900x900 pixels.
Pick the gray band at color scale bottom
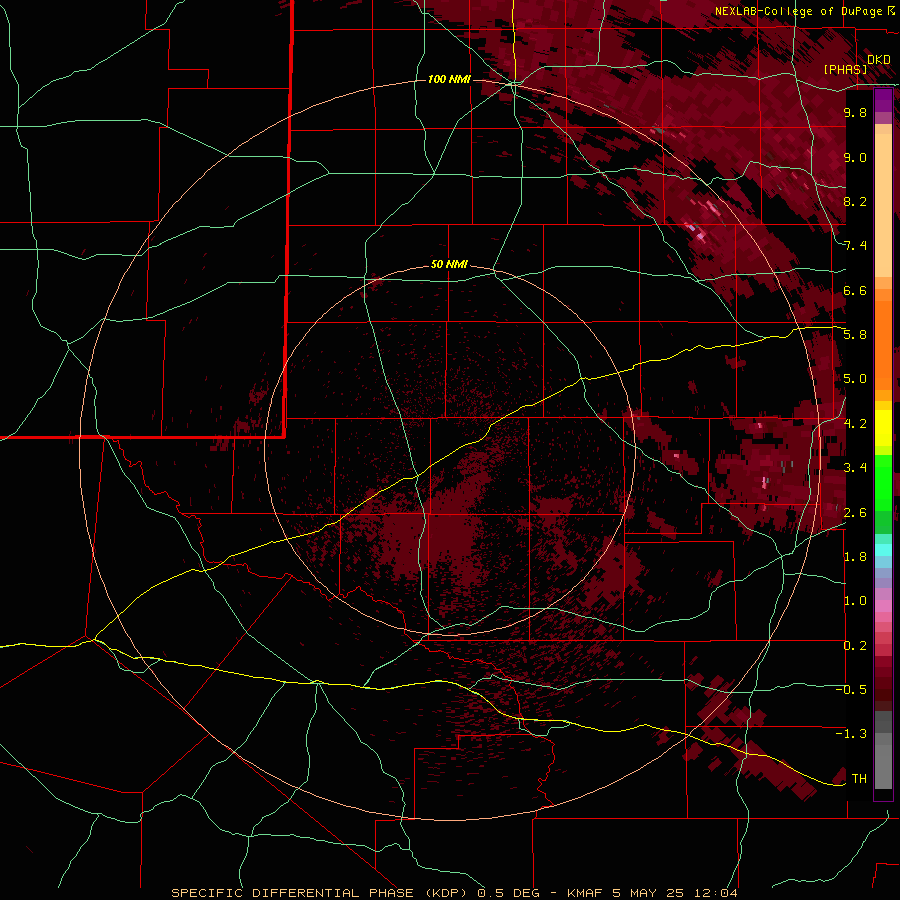(883, 752)
